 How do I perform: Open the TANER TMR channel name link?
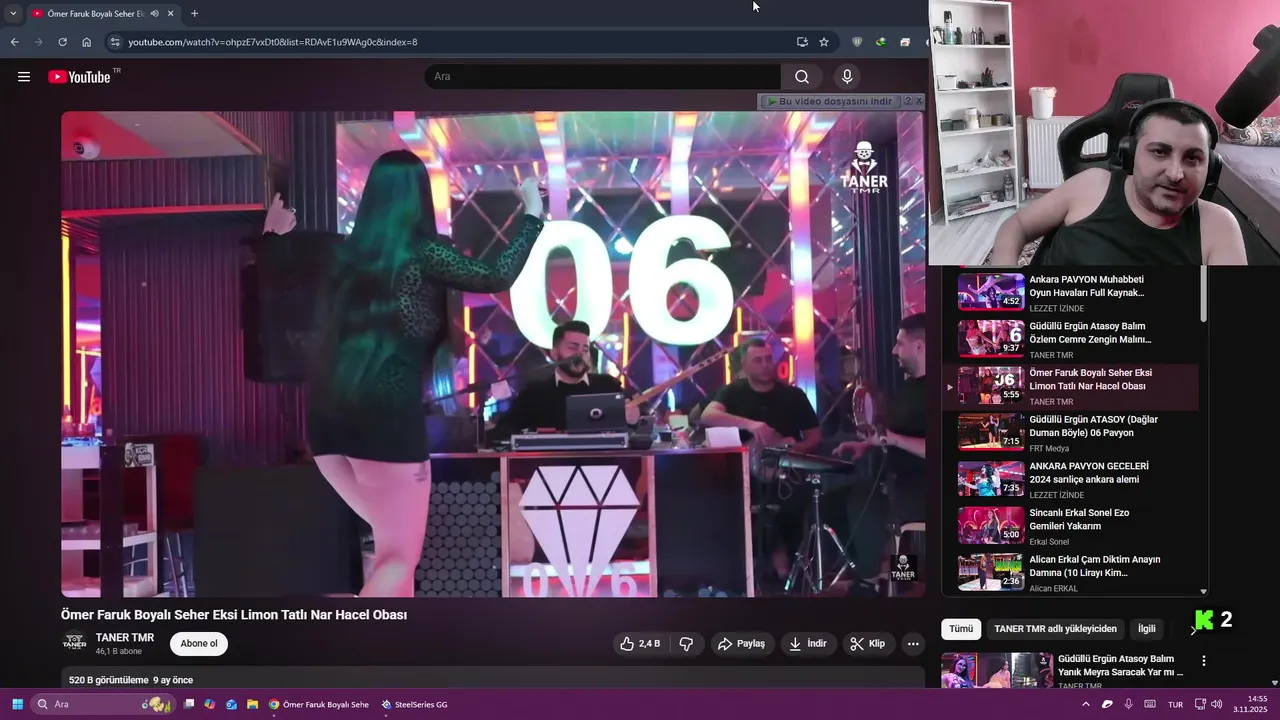pos(125,638)
